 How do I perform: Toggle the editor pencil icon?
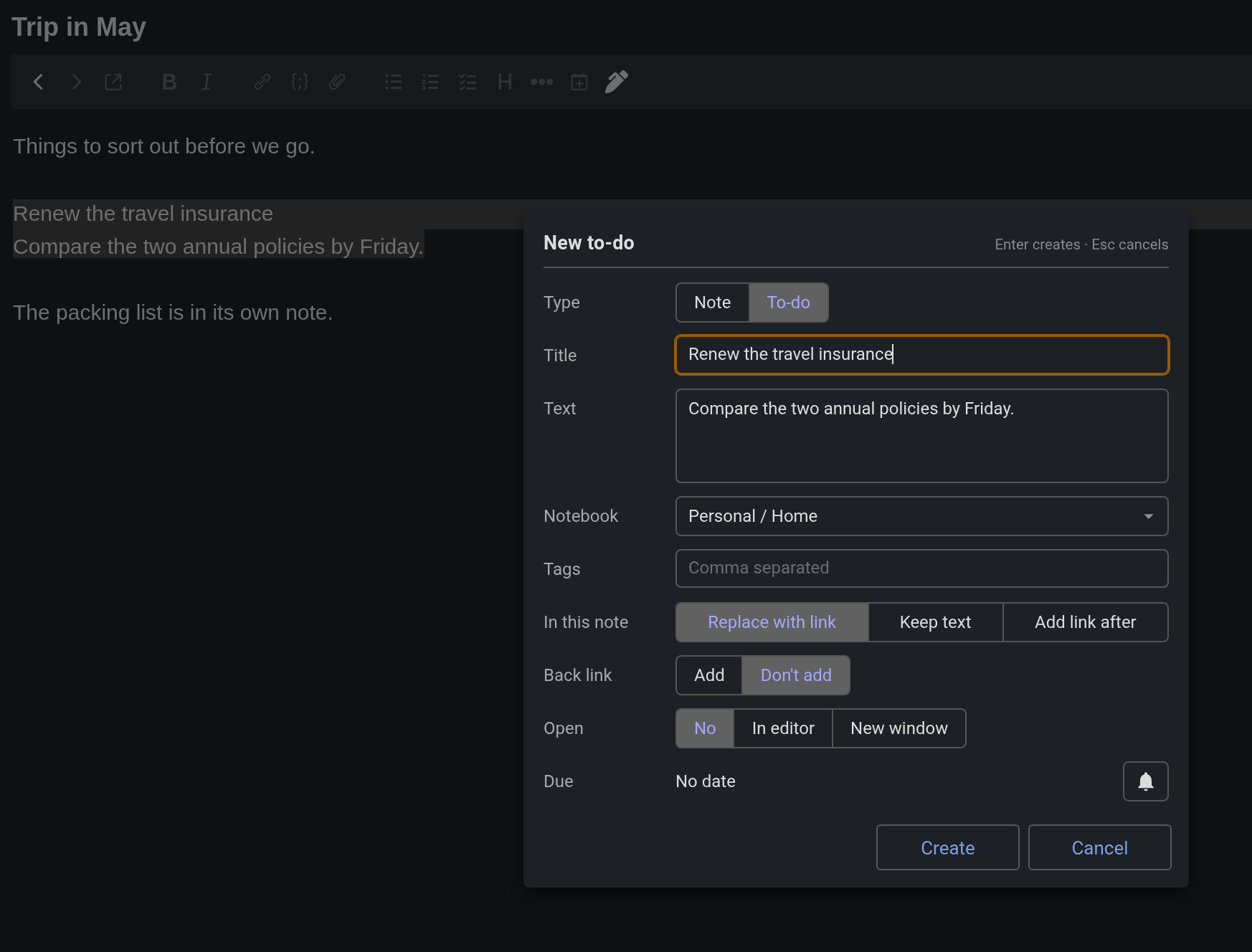coord(617,82)
